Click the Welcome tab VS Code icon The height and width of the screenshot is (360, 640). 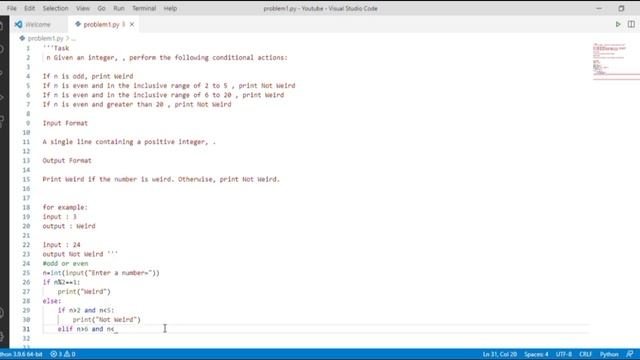18,24
